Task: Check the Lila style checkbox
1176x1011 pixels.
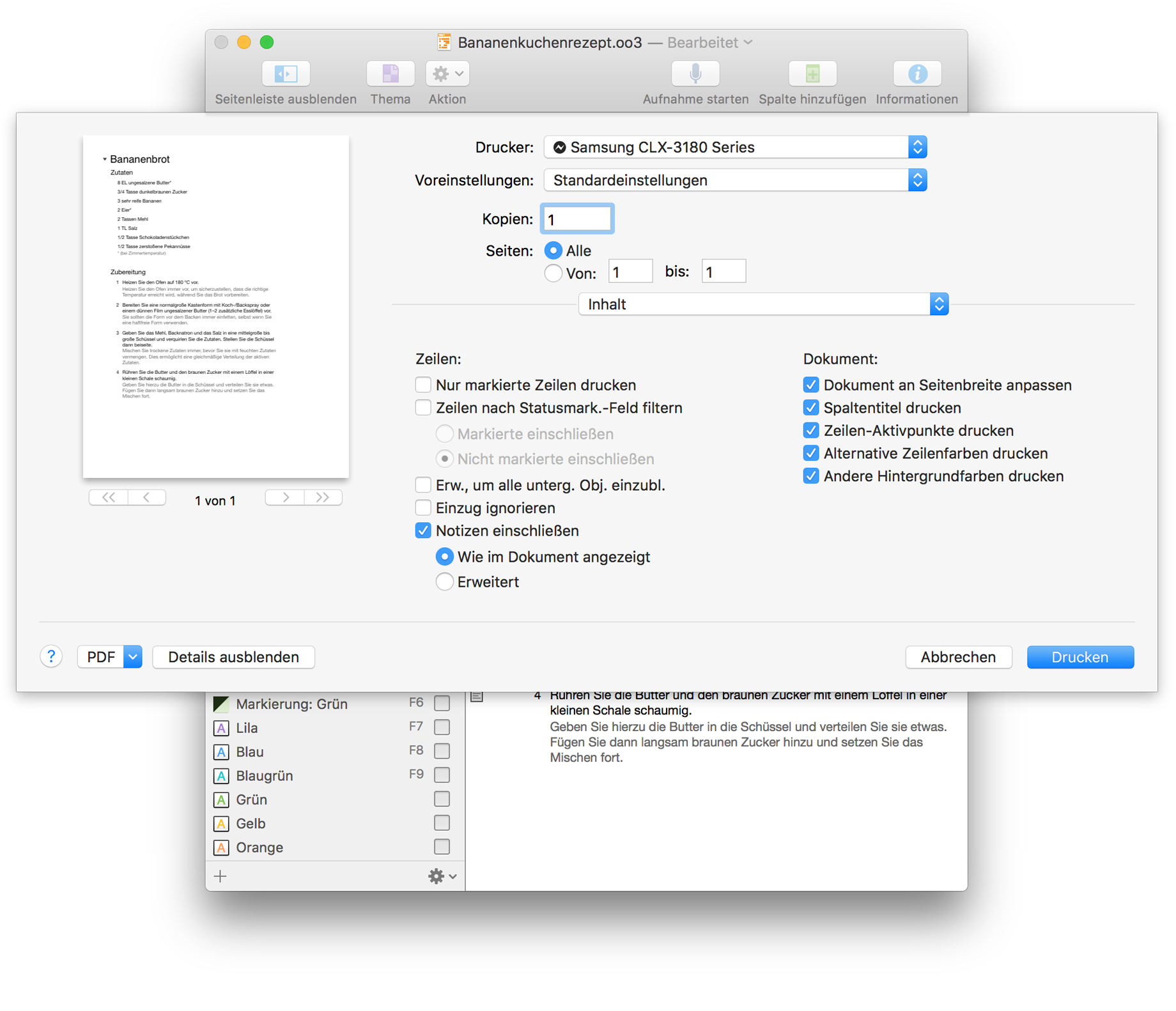Action: (x=442, y=727)
